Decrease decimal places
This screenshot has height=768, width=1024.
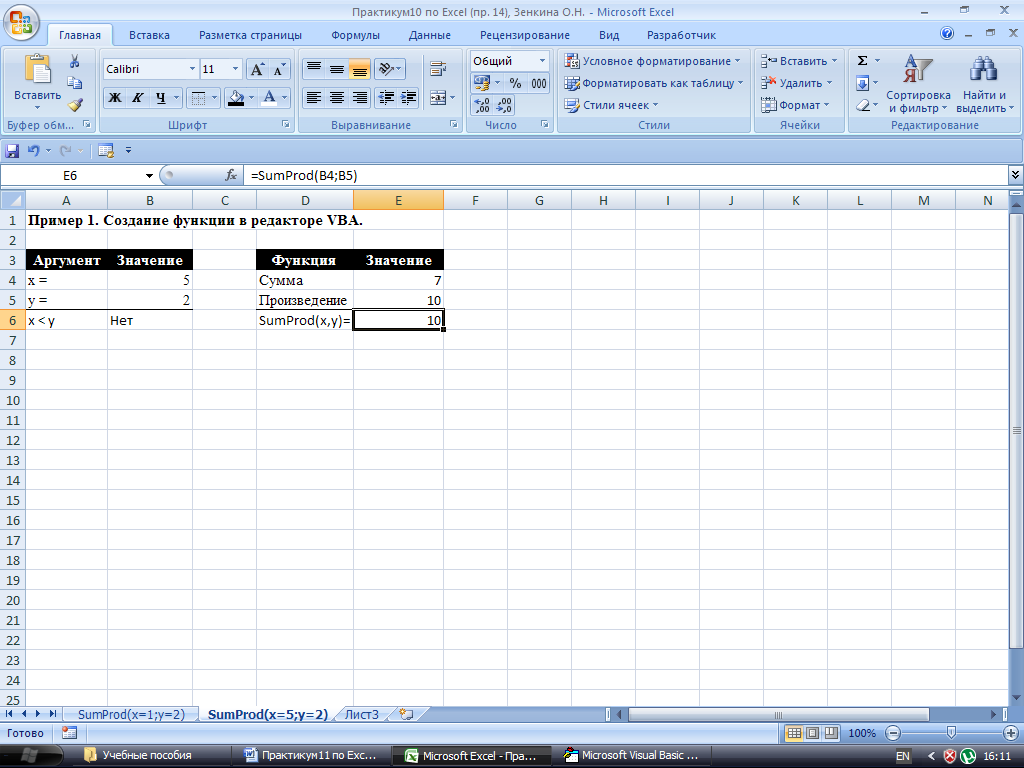click(x=504, y=105)
